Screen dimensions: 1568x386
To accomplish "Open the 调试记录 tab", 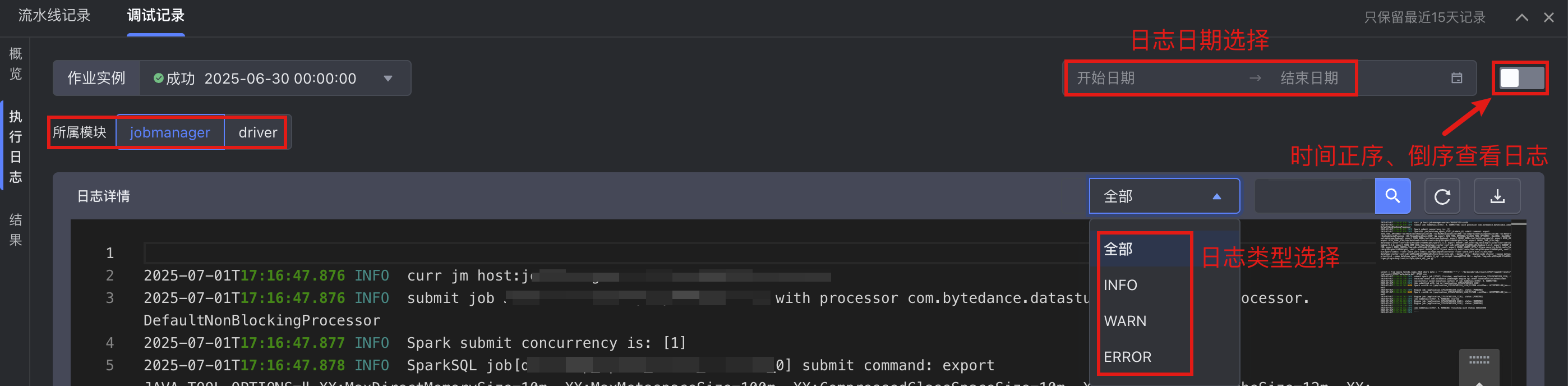I will click(156, 16).
